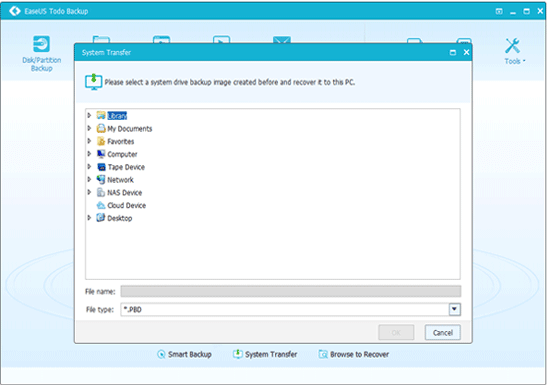The image size is (550, 385).
Task: Select NAS Device in the tree
Action: tap(125, 192)
